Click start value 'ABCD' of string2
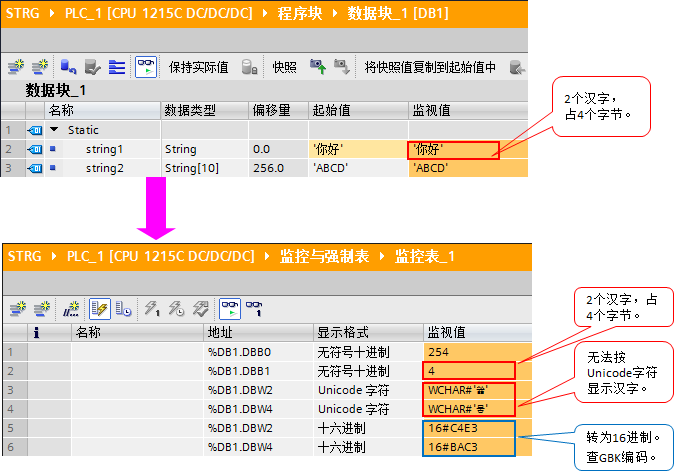 [358, 168]
